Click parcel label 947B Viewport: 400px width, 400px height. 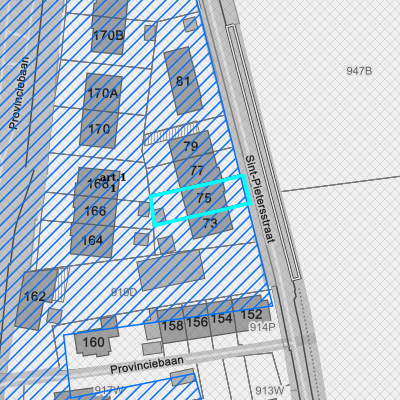(x=359, y=71)
